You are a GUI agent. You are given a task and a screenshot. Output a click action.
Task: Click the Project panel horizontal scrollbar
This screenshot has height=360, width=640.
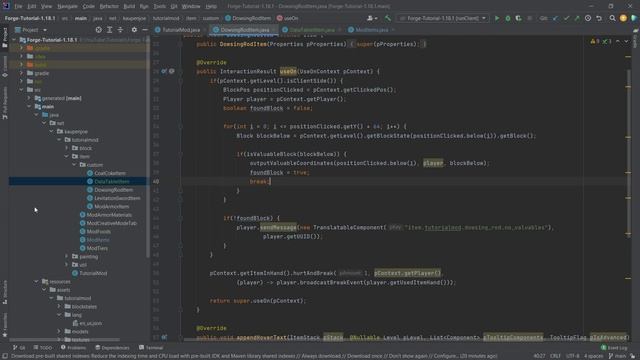pyautogui.click(x=65, y=339)
